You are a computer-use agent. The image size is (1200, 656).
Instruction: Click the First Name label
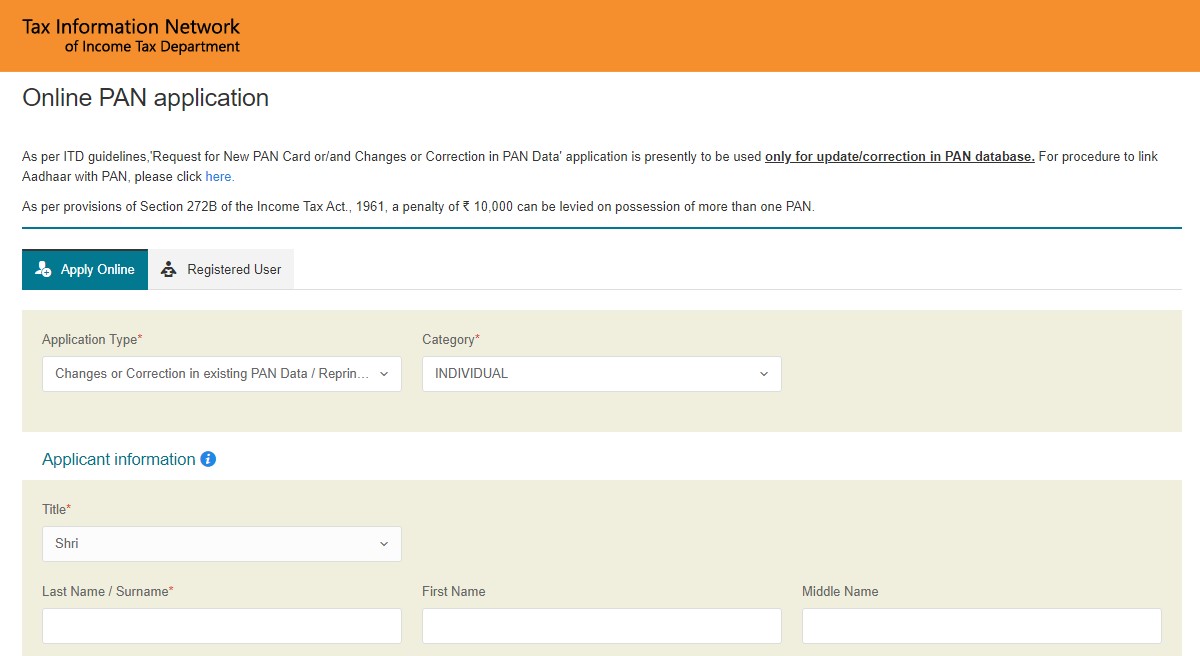click(x=454, y=592)
